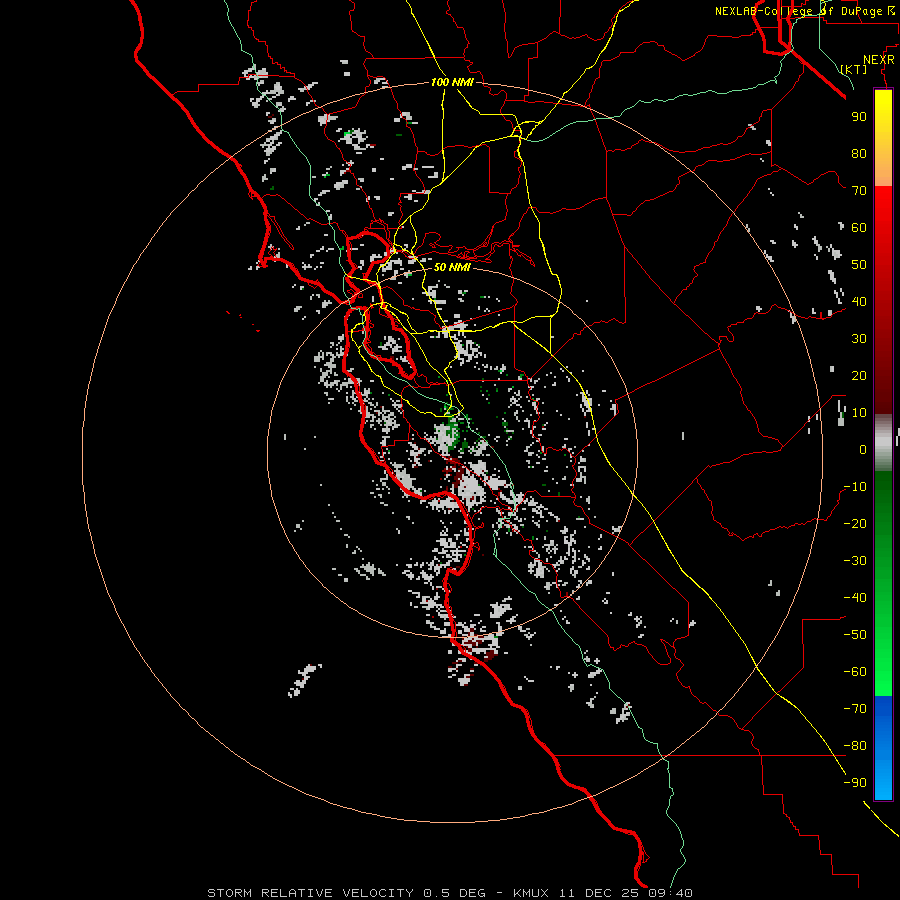
Task: Click the STORM RELATIVE VELOCITY caption text
Action: (310, 893)
